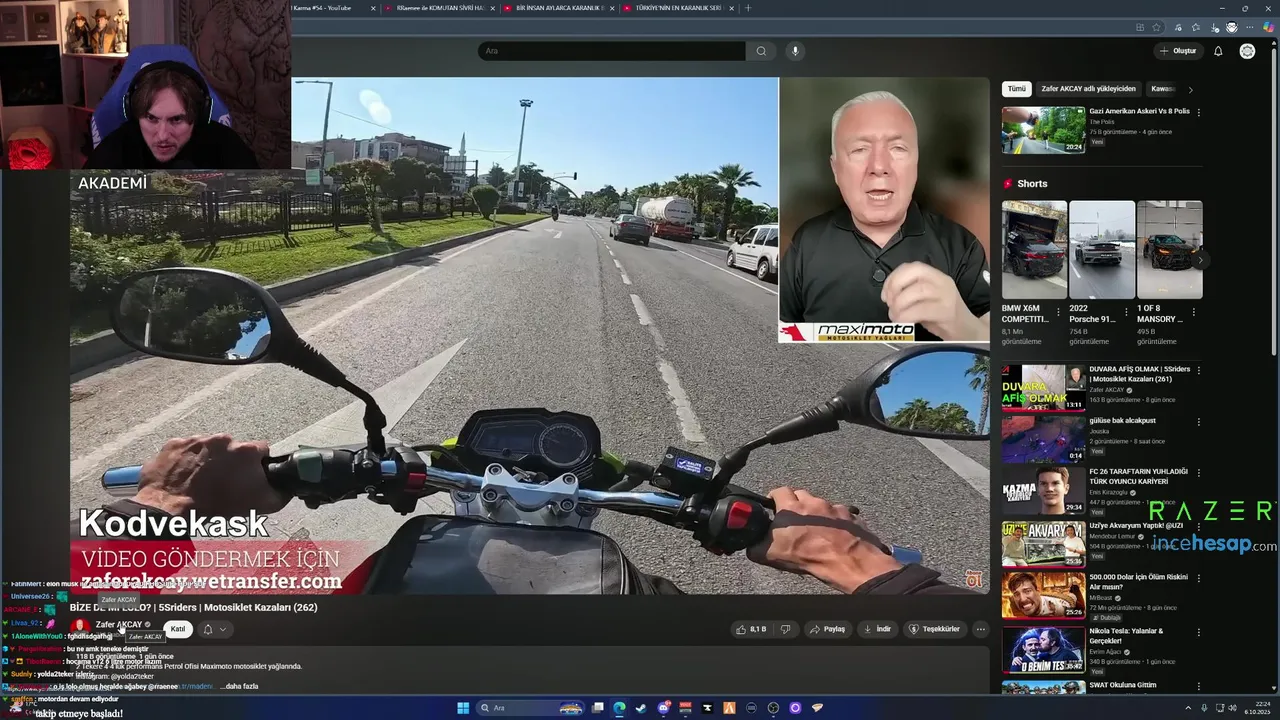Click the Katıl join button
This screenshot has width=1280, height=720.
(178, 629)
